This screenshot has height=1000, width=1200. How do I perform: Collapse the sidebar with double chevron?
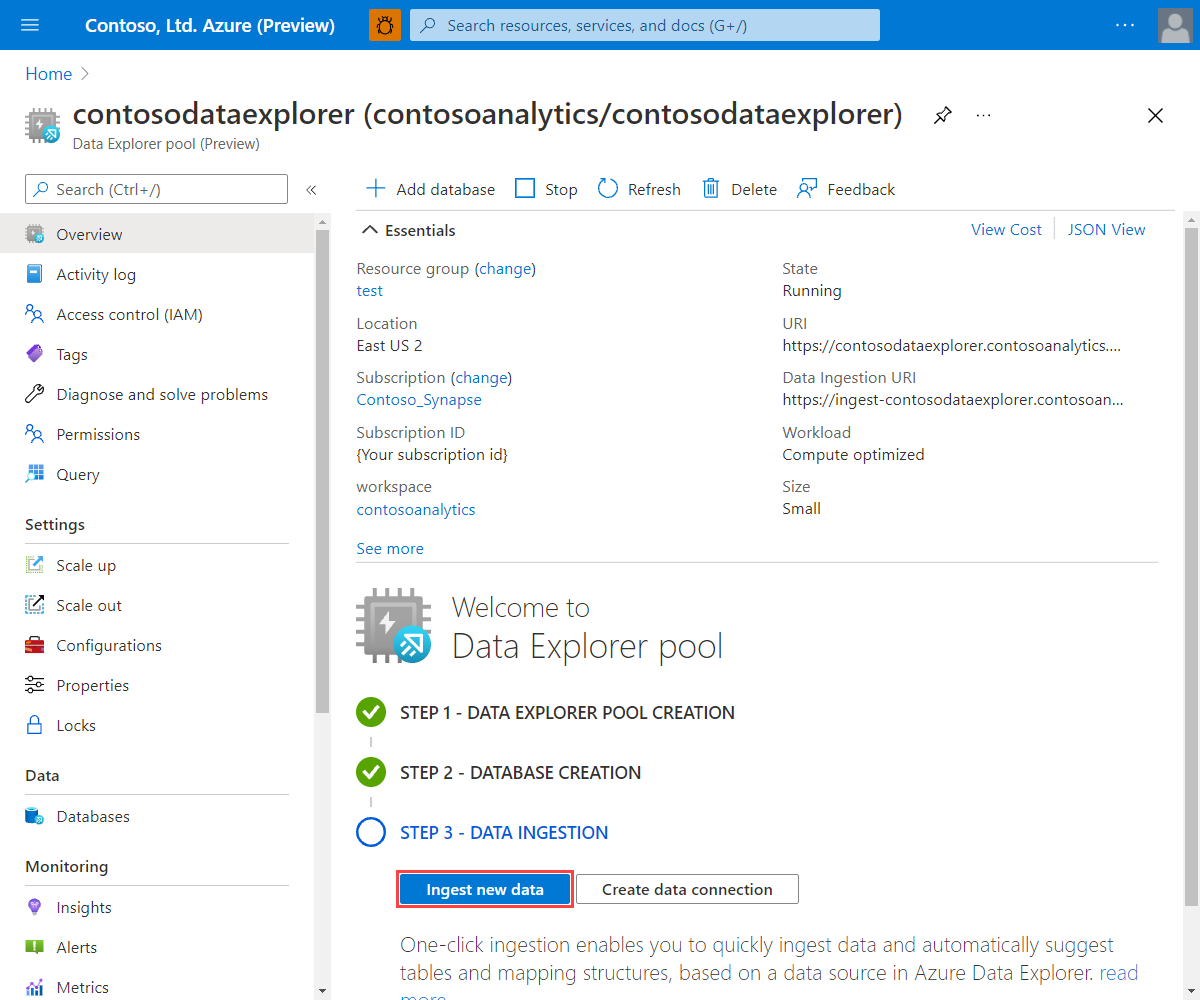(311, 189)
